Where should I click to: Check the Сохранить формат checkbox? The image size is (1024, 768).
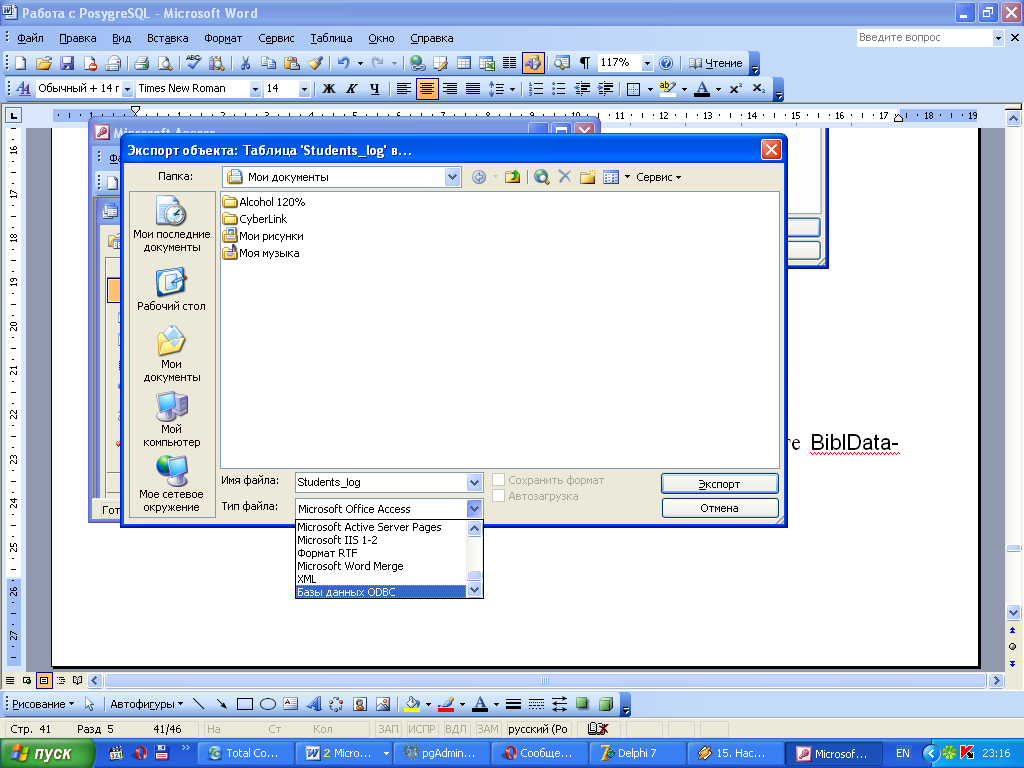(x=498, y=480)
